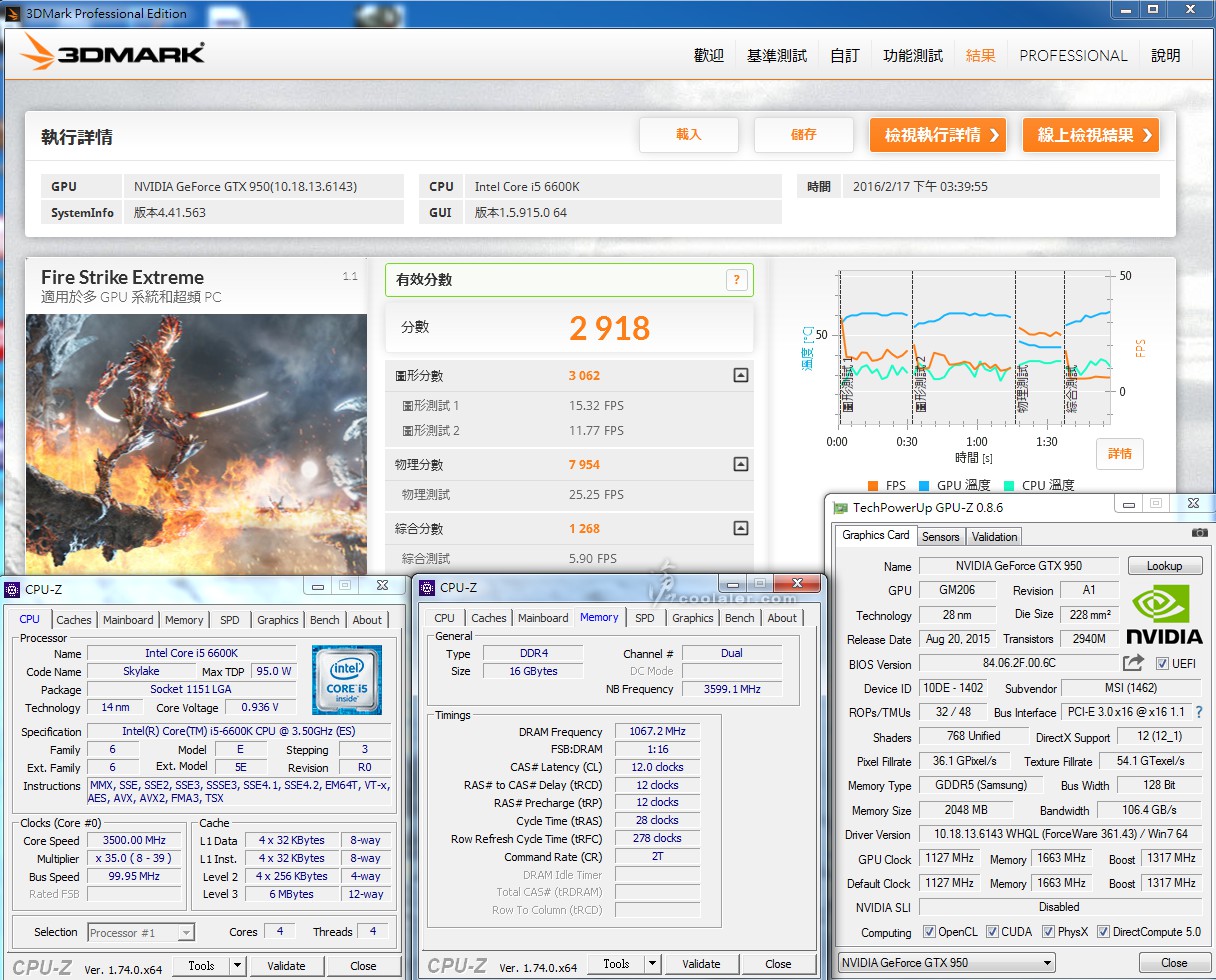Viewport: 1216px width, 980px height.
Task: Click the GPU-Z screenshot camera icon
Action: pyautogui.click(x=1199, y=535)
